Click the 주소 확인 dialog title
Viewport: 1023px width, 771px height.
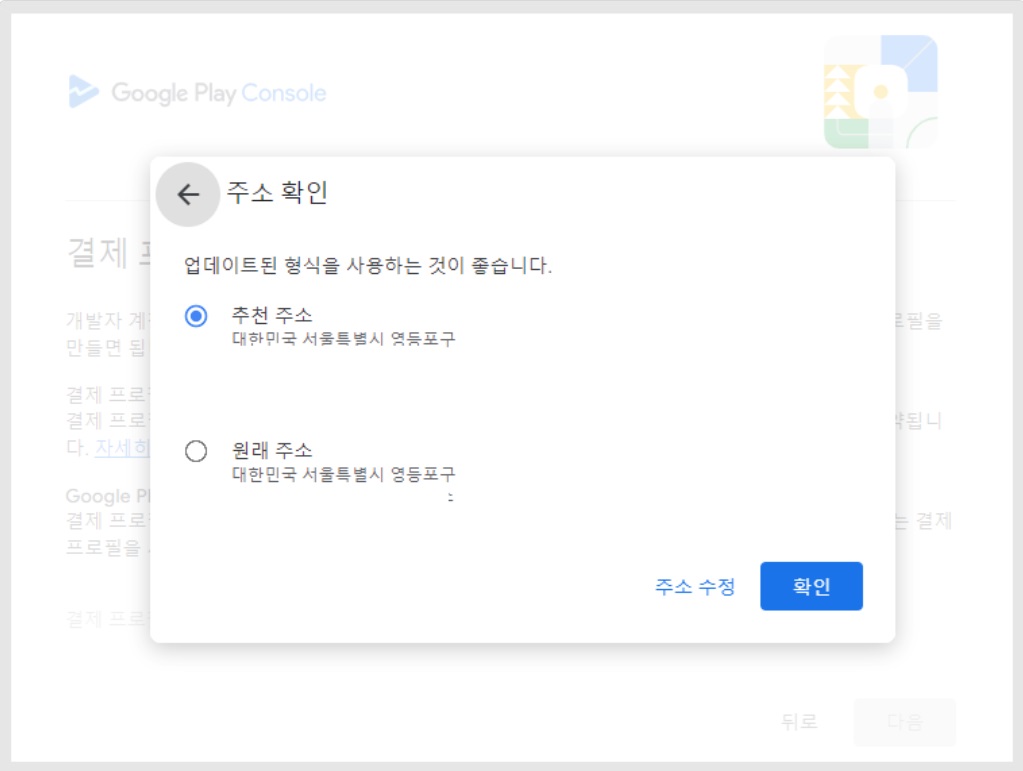point(277,192)
